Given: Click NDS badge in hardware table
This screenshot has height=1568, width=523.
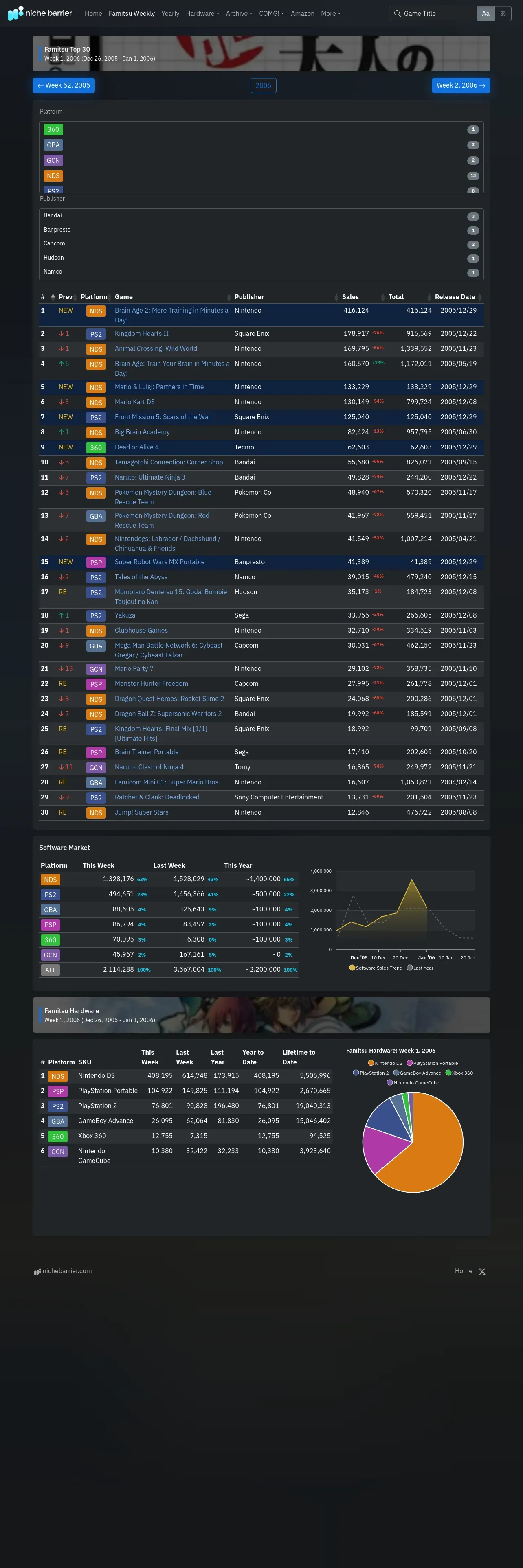Looking at the screenshot, I should tap(58, 1076).
